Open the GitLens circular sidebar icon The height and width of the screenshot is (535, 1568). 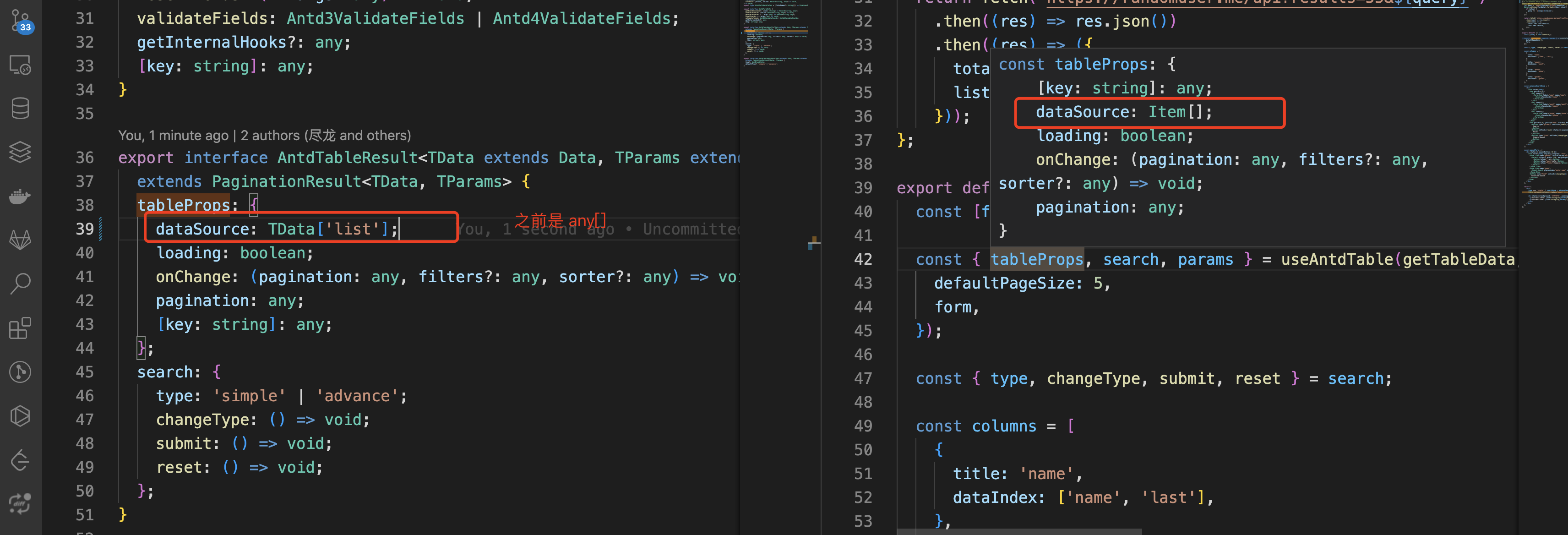[x=20, y=372]
